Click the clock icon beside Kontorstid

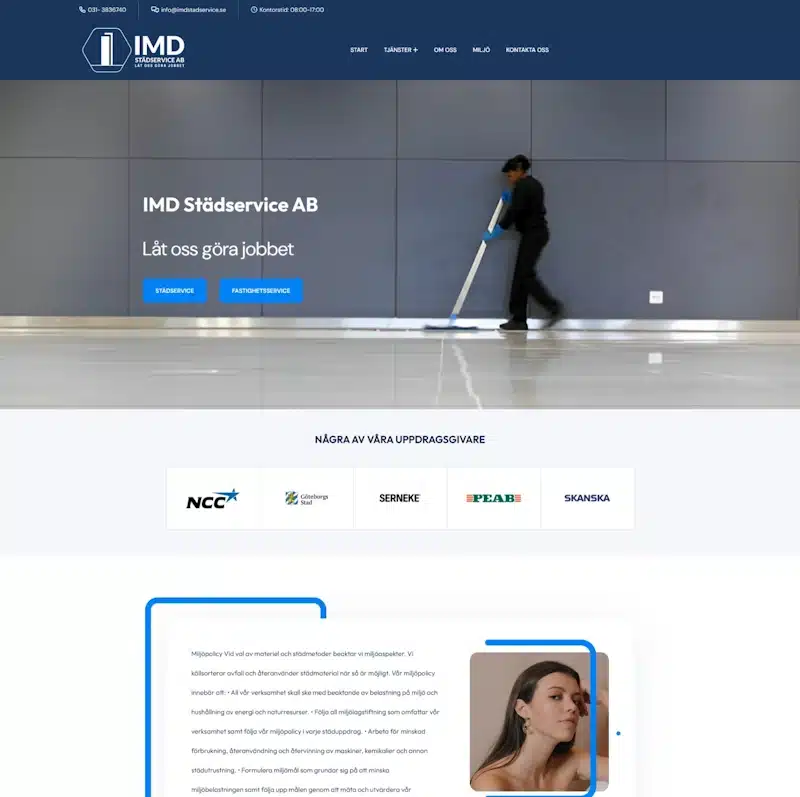click(x=254, y=10)
